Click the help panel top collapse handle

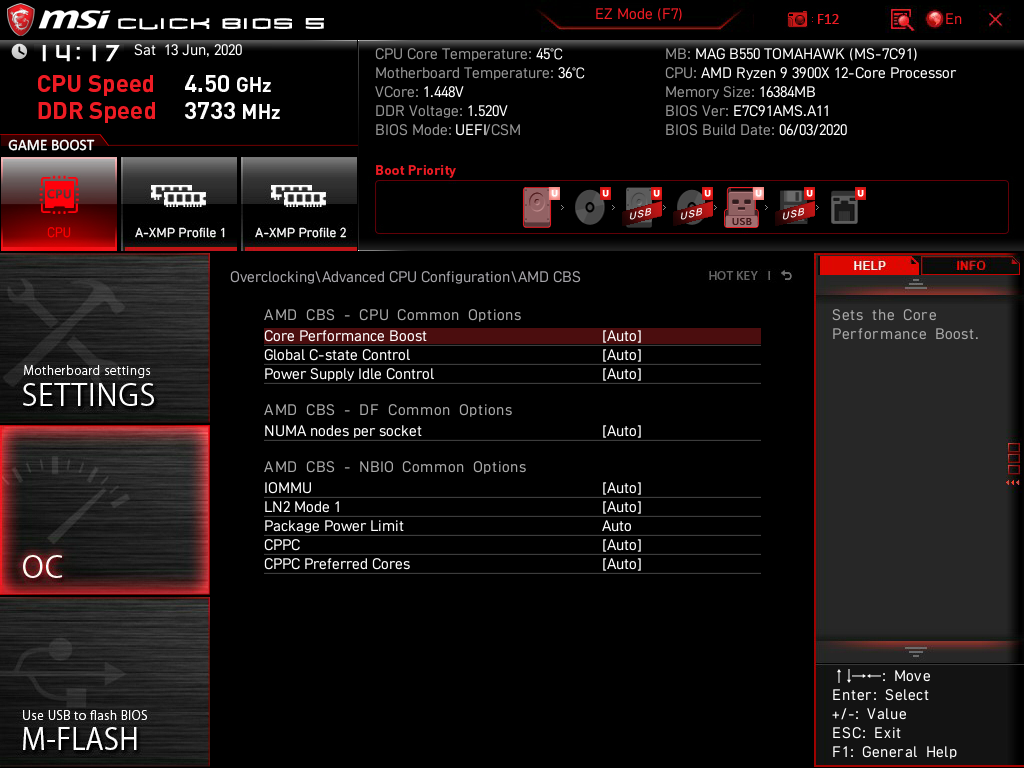(916, 283)
